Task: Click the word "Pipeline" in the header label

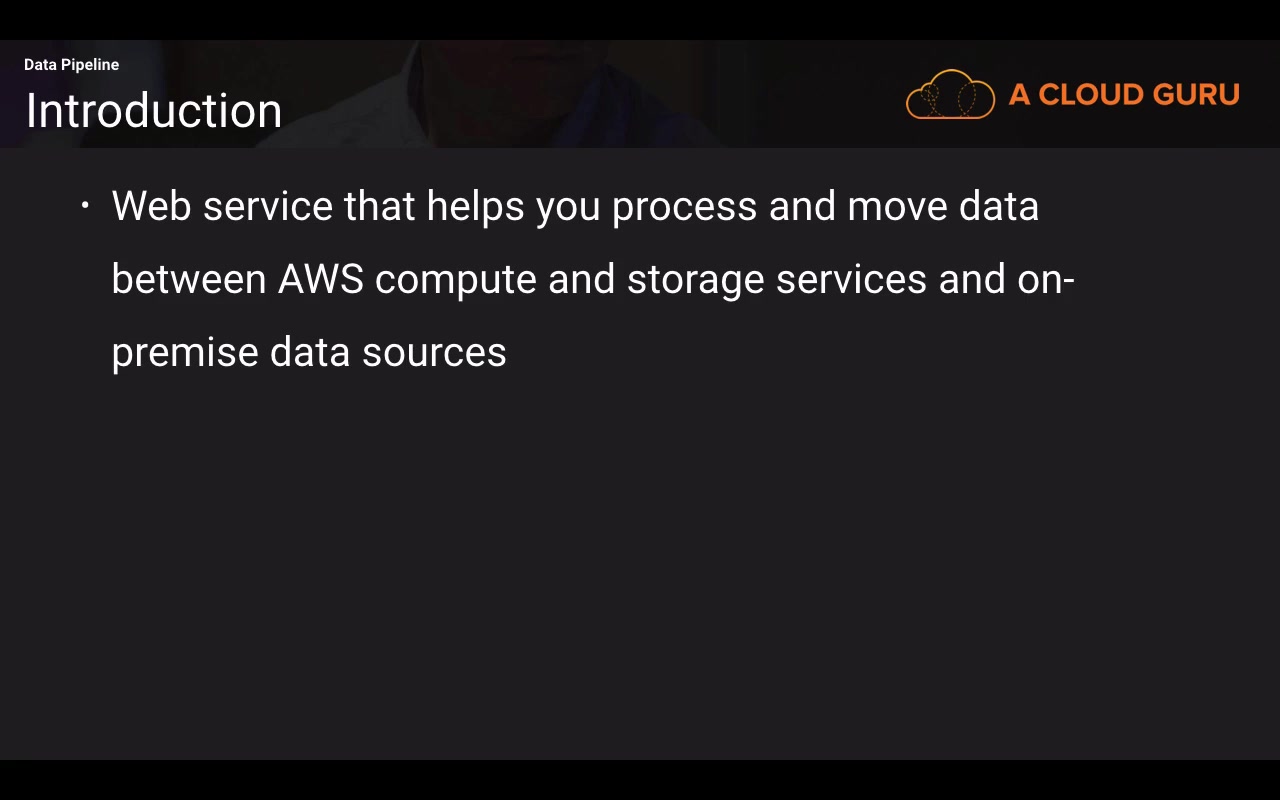Action: [x=90, y=65]
